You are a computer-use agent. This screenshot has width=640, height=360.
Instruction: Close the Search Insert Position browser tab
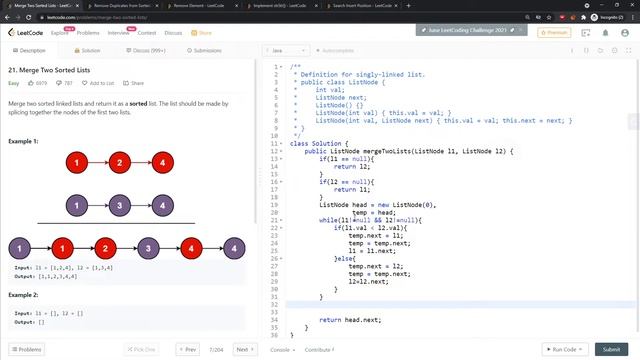pyautogui.click(x=396, y=6)
